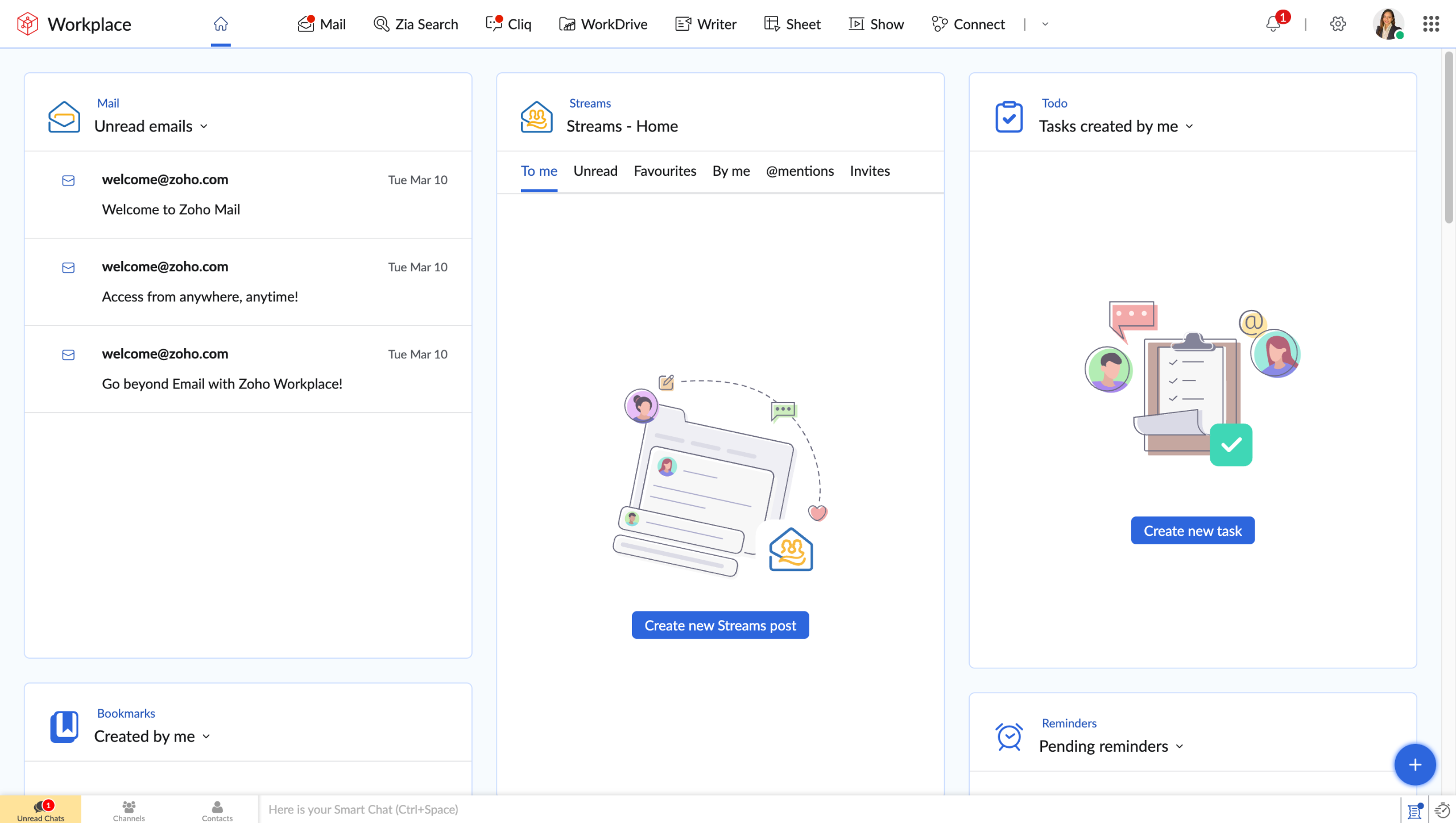
Task: Click the Create new task button
Action: pyautogui.click(x=1192, y=531)
